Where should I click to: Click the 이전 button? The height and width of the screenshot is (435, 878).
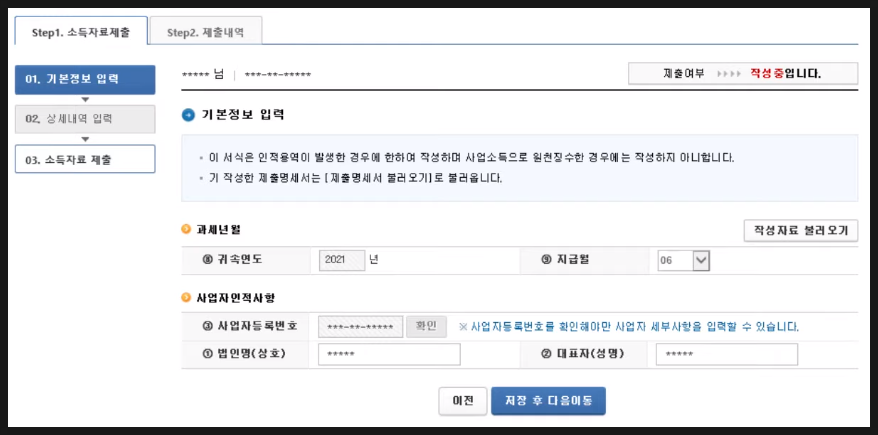pos(462,400)
